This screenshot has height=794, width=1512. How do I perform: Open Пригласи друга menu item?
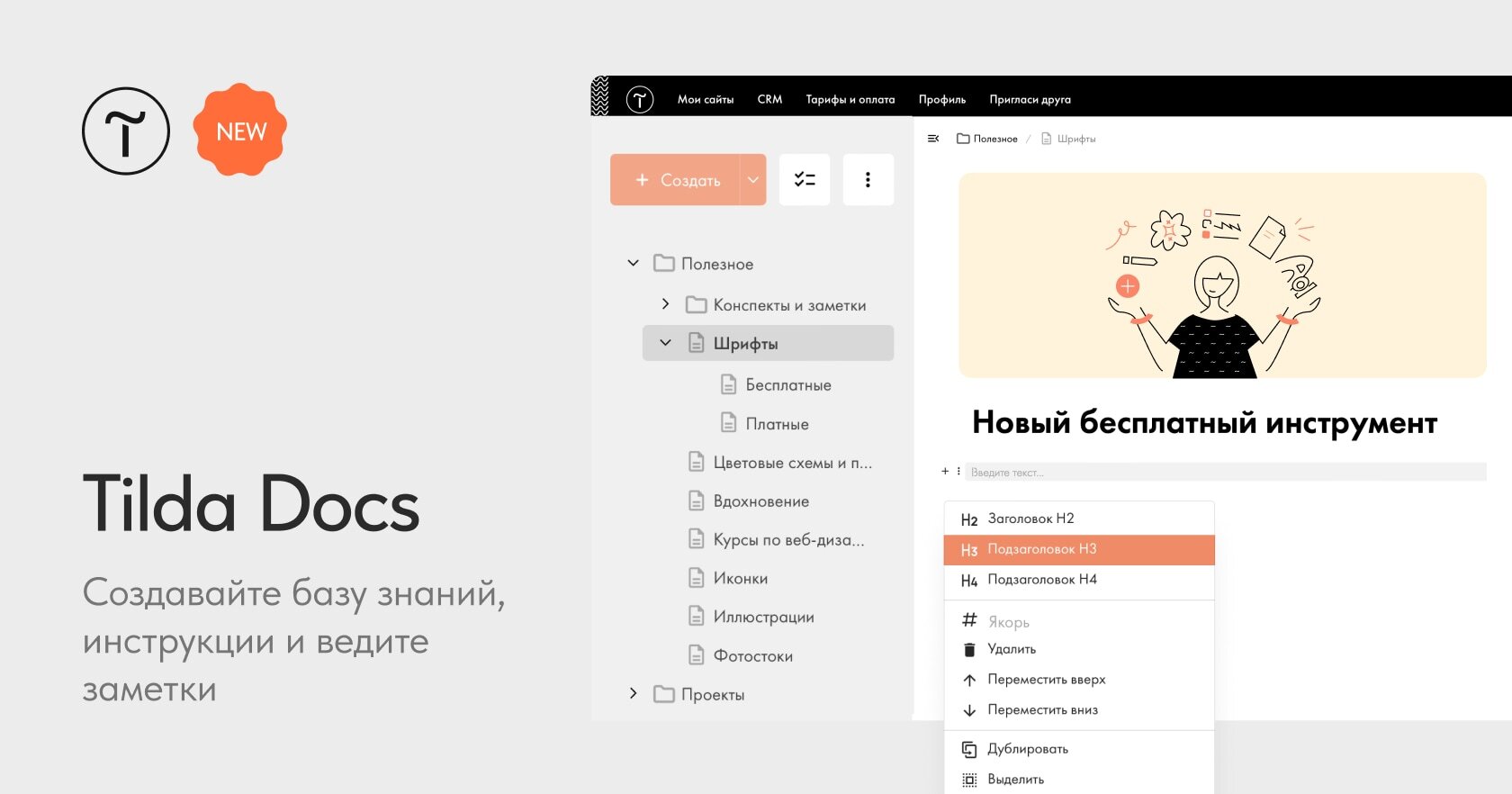tap(1030, 100)
